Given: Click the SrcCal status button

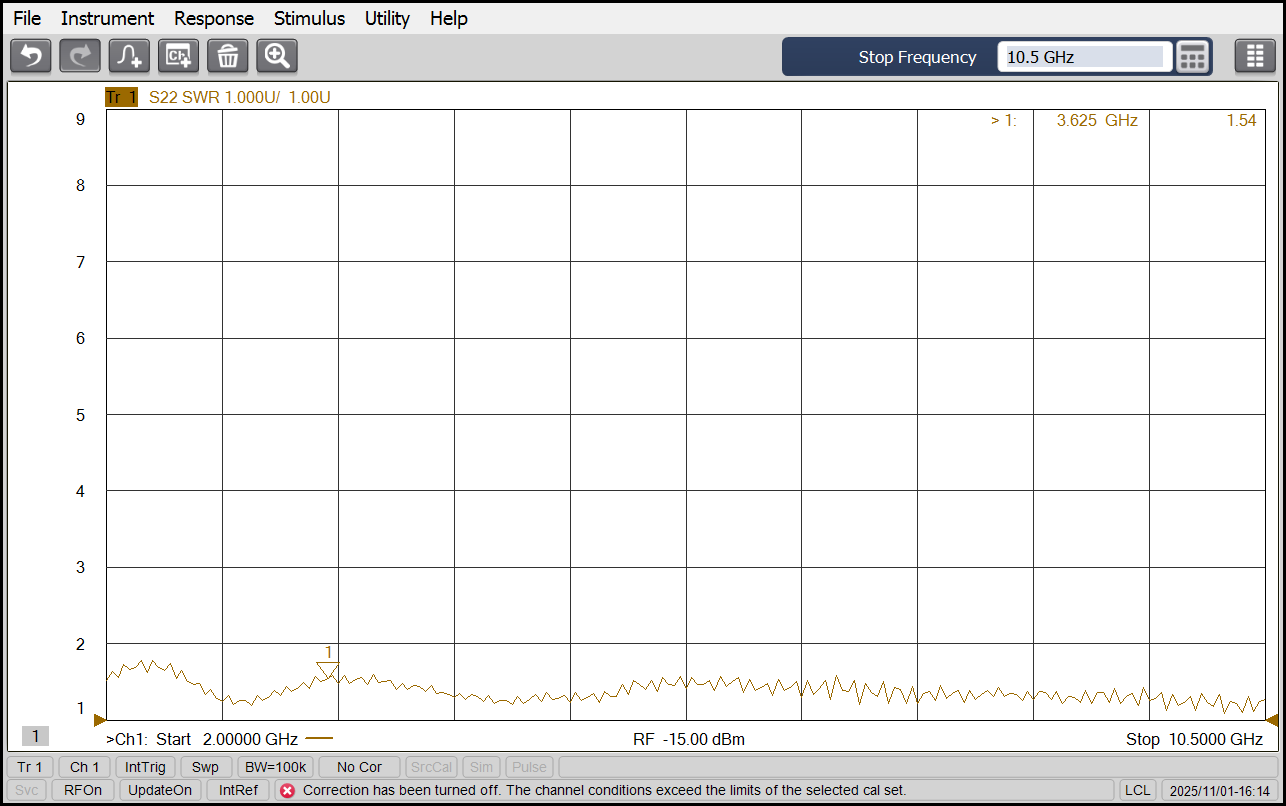Looking at the screenshot, I should pos(432,767).
